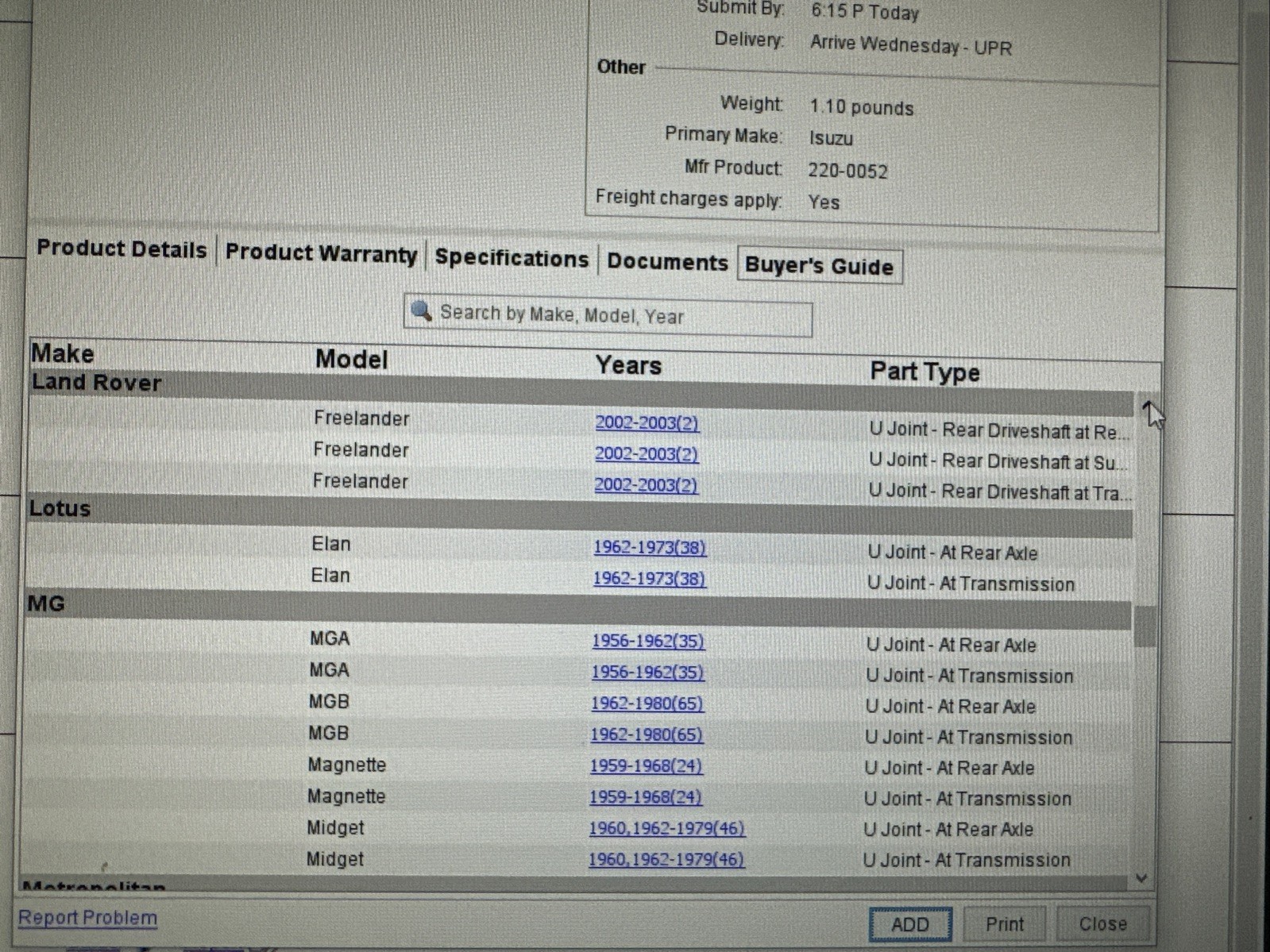Click the '1.10 pounds' weight value
This screenshot has height=952, width=1270.
pyautogui.click(x=862, y=107)
